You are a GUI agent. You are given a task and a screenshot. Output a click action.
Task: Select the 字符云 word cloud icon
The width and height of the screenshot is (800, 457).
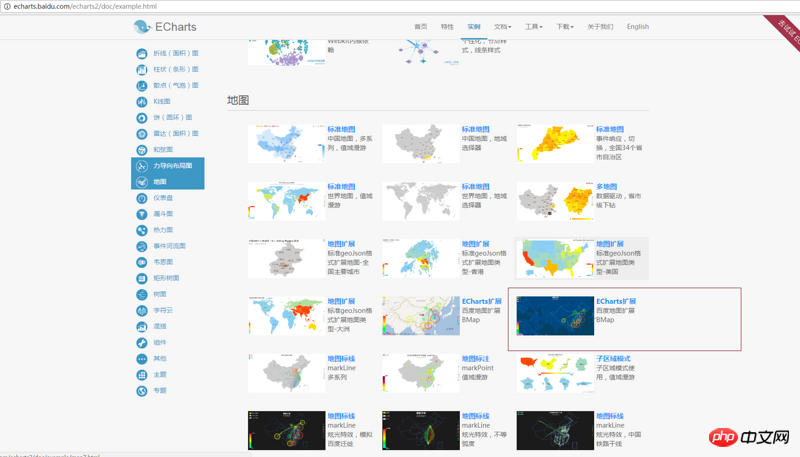[x=142, y=311]
